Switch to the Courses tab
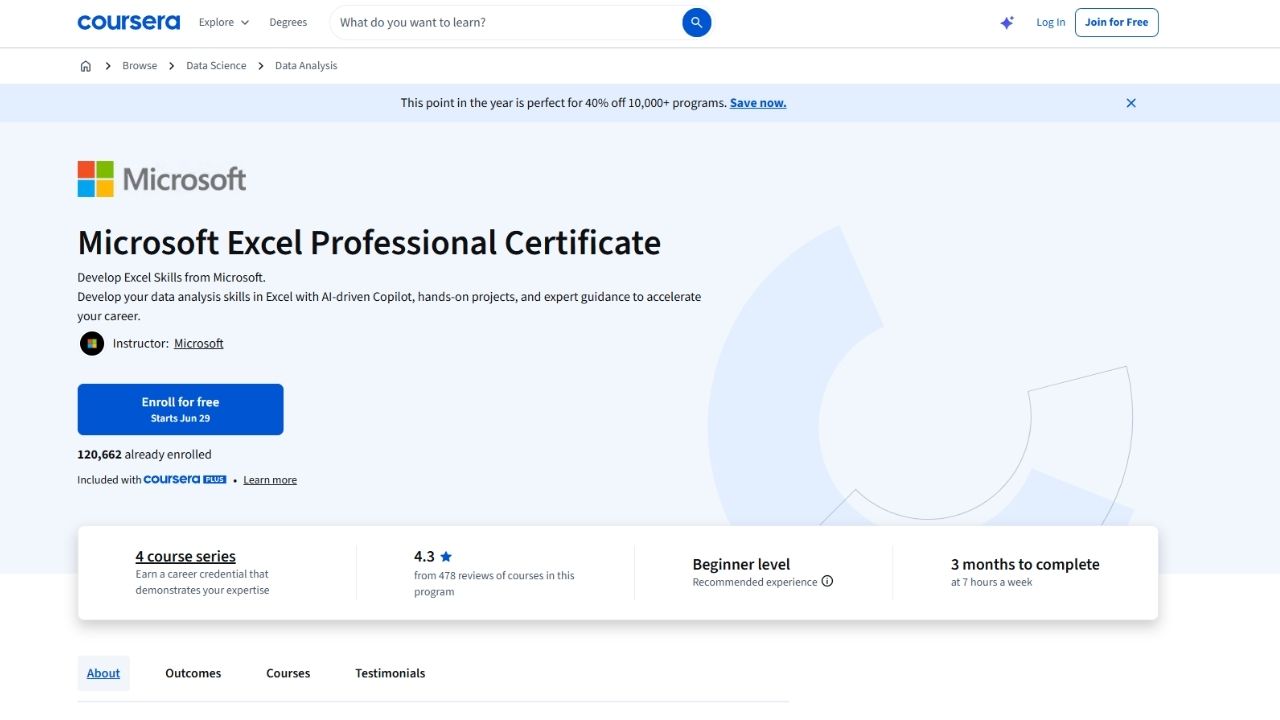 pos(288,673)
